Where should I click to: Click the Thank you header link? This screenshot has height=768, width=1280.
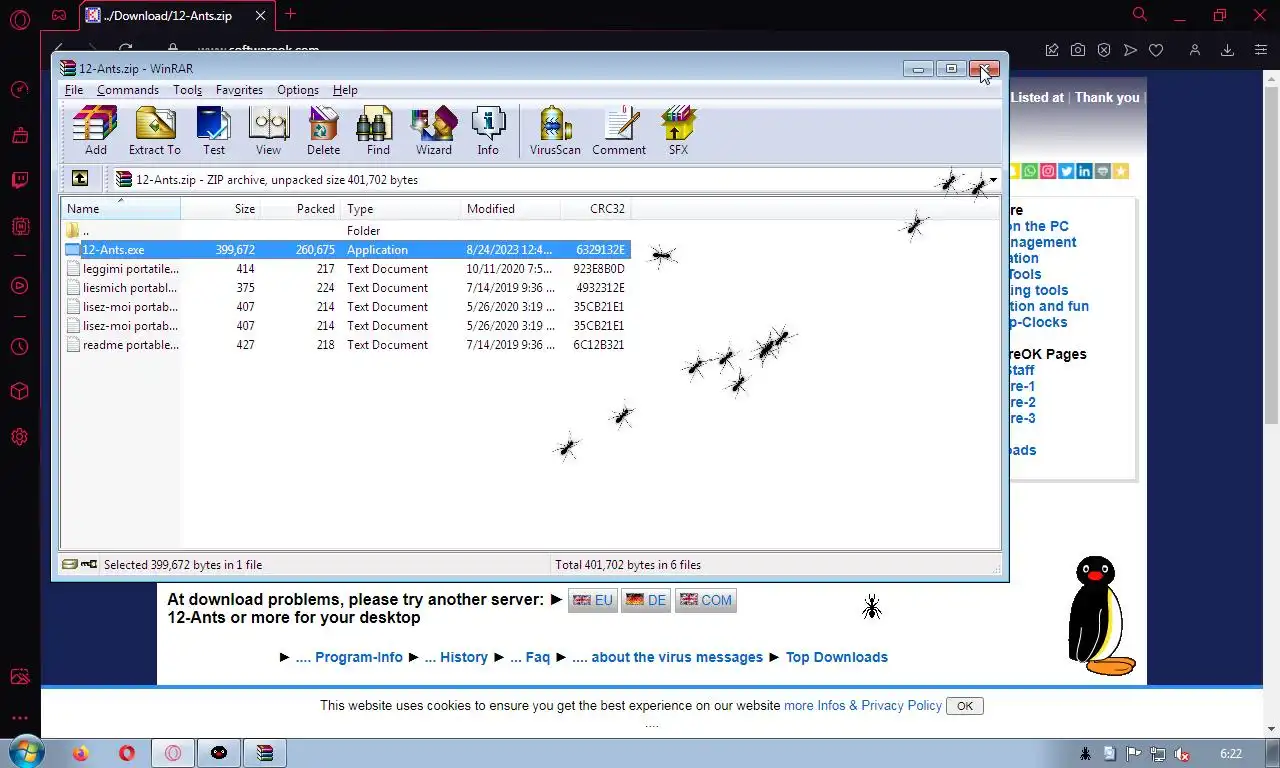point(1107,97)
